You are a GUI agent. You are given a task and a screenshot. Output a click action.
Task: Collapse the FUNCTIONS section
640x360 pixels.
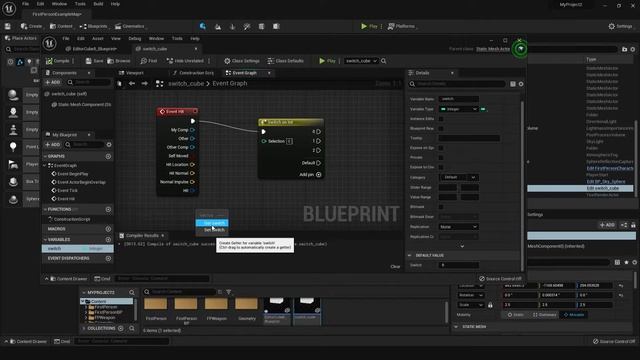[45, 209]
